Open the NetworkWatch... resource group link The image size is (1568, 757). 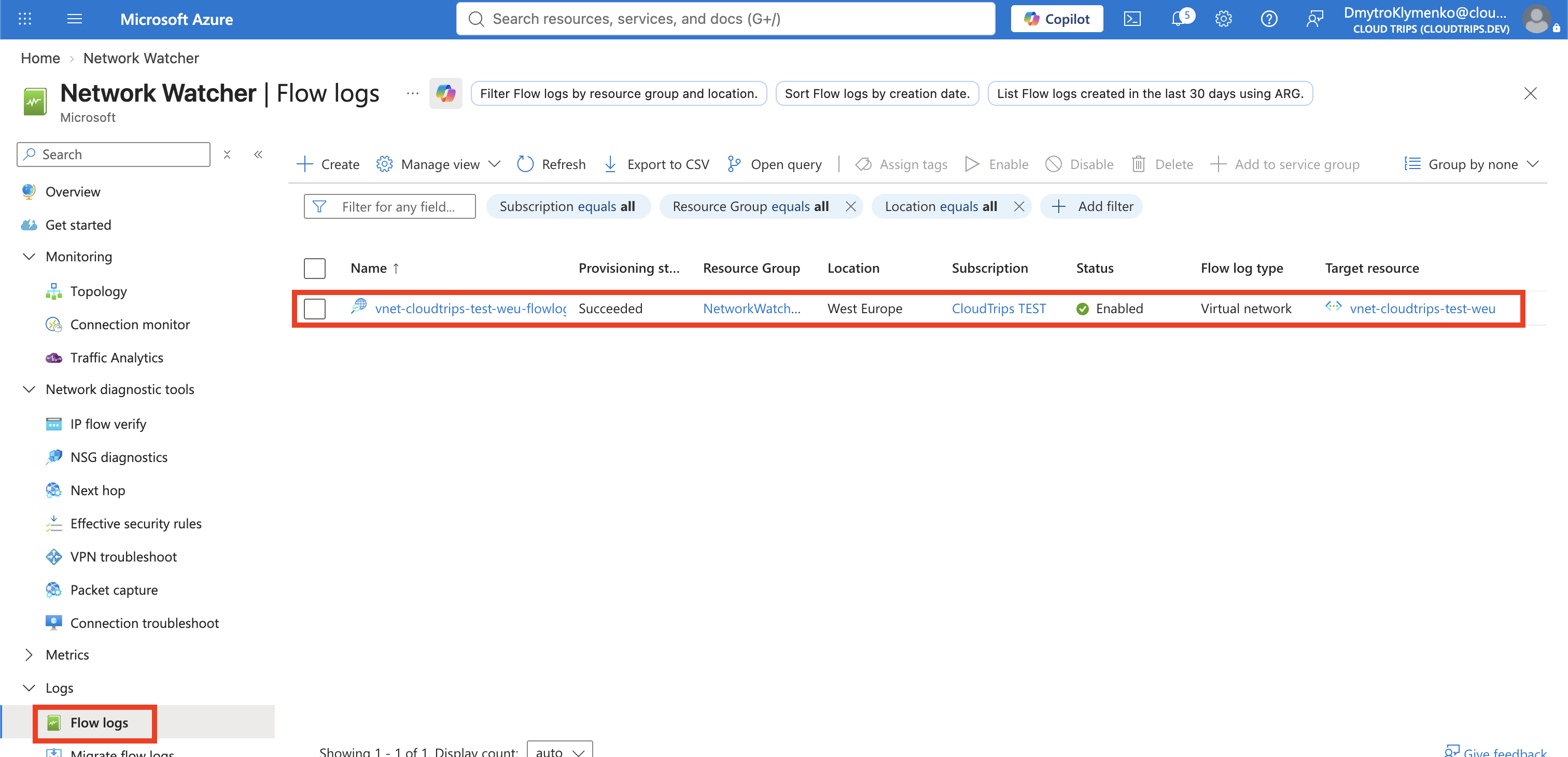(x=751, y=309)
